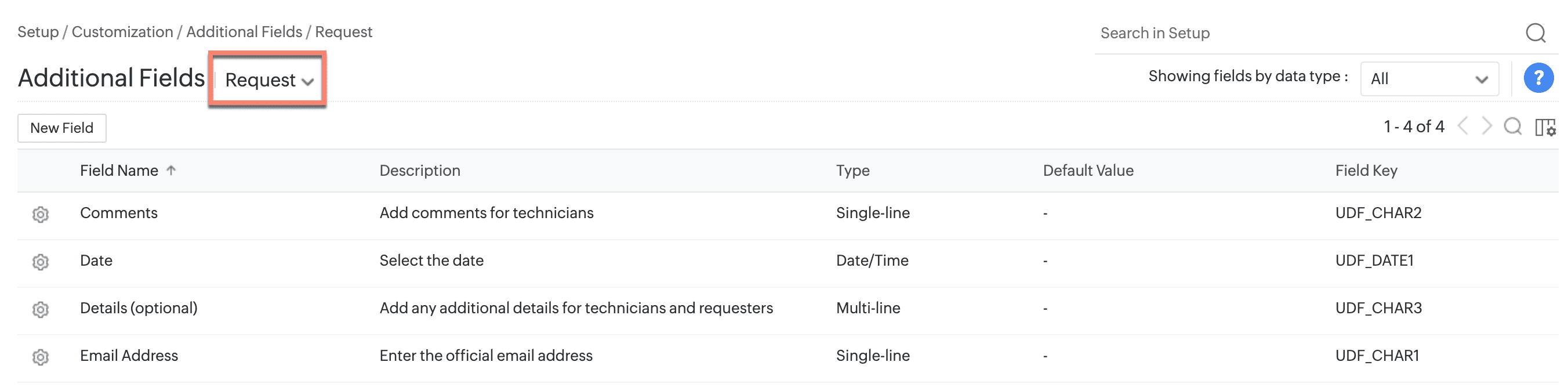Click the blue help question mark icon
Screen dimensions: 1568x391
tap(1538, 78)
